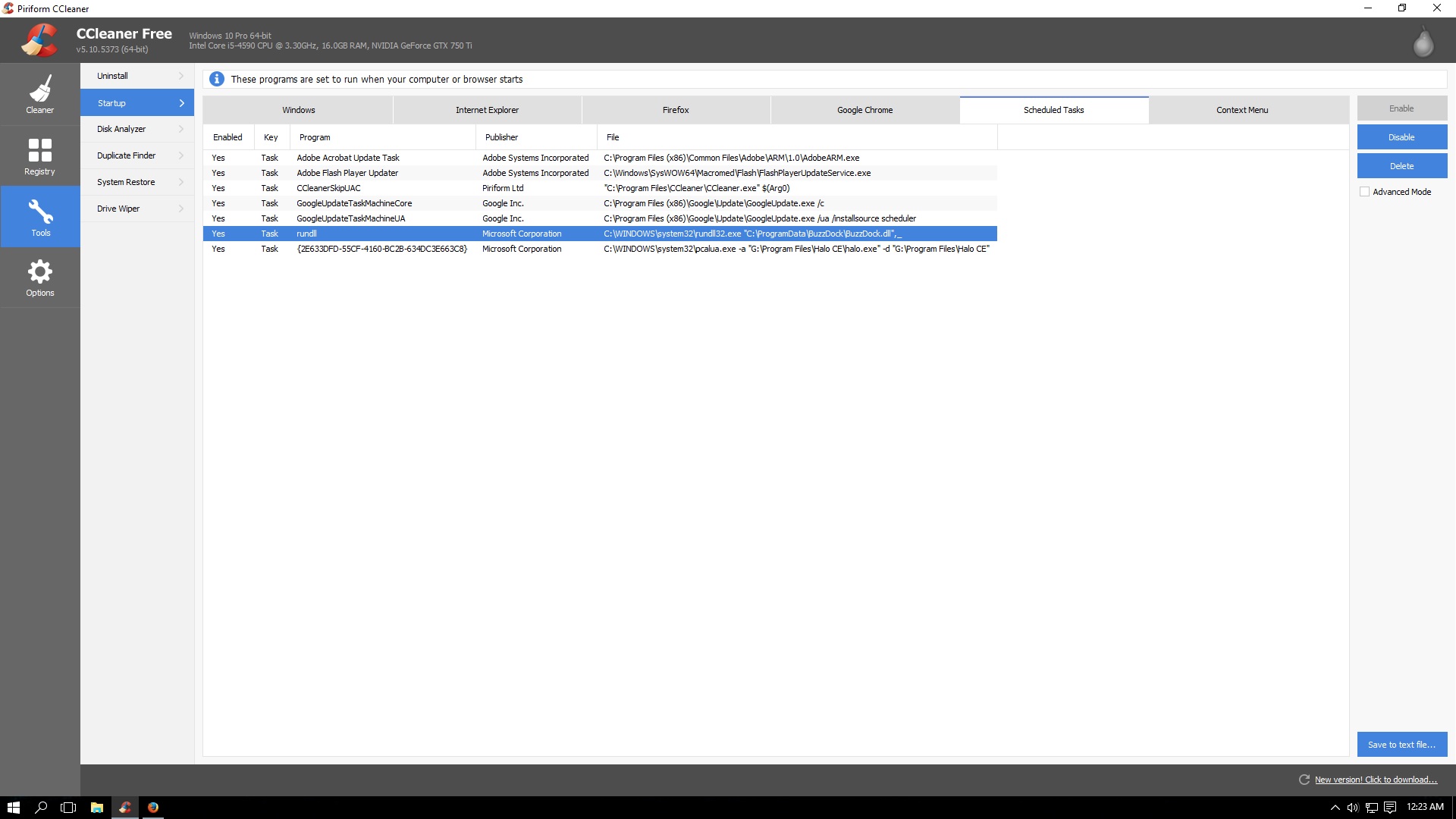Viewport: 1456px width, 819px height.
Task: Click the Duplicate Finder chevron arrow
Action: tap(181, 155)
